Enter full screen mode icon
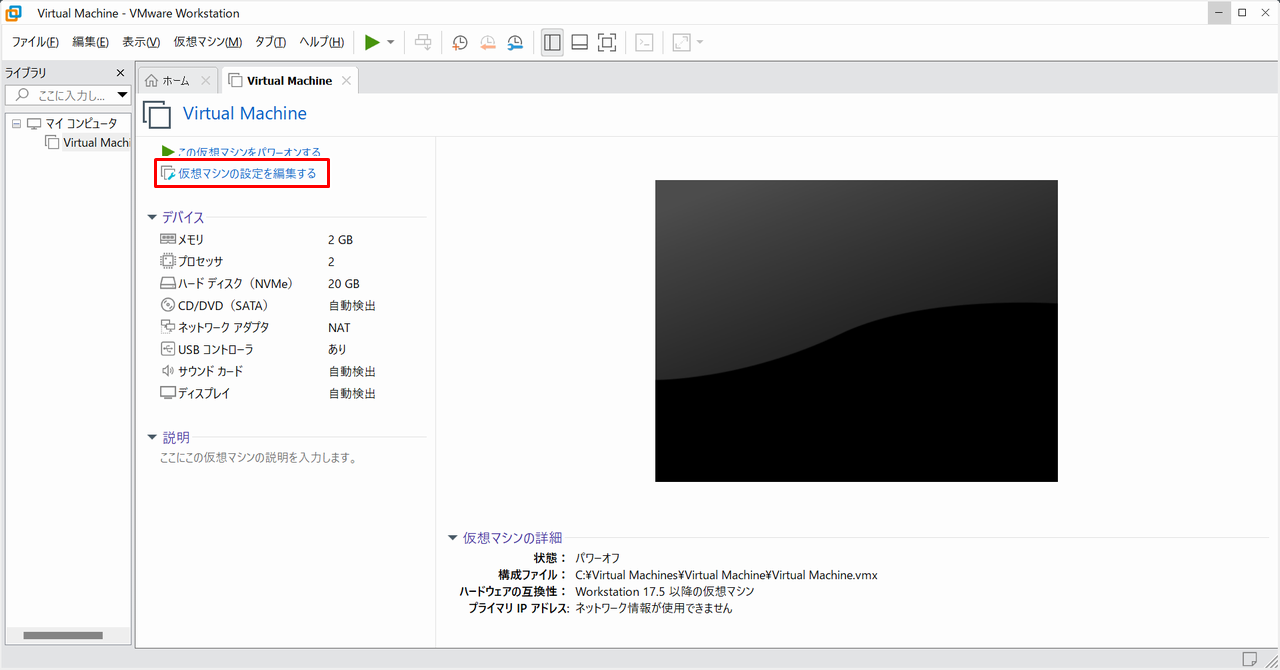This screenshot has height=670, width=1280. (607, 42)
